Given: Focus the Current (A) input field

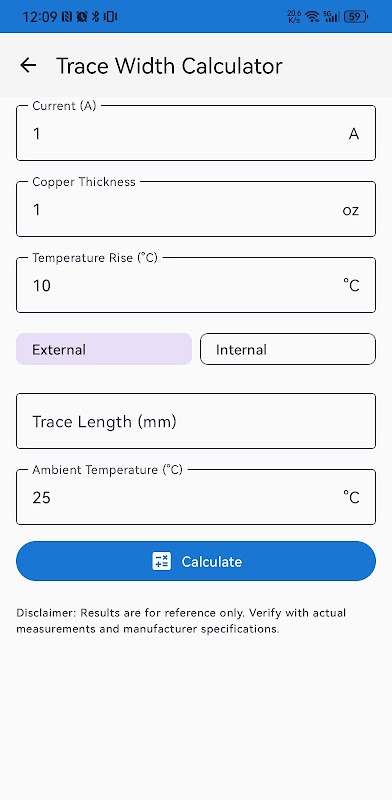Looking at the screenshot, I should [x=196, y=133].
